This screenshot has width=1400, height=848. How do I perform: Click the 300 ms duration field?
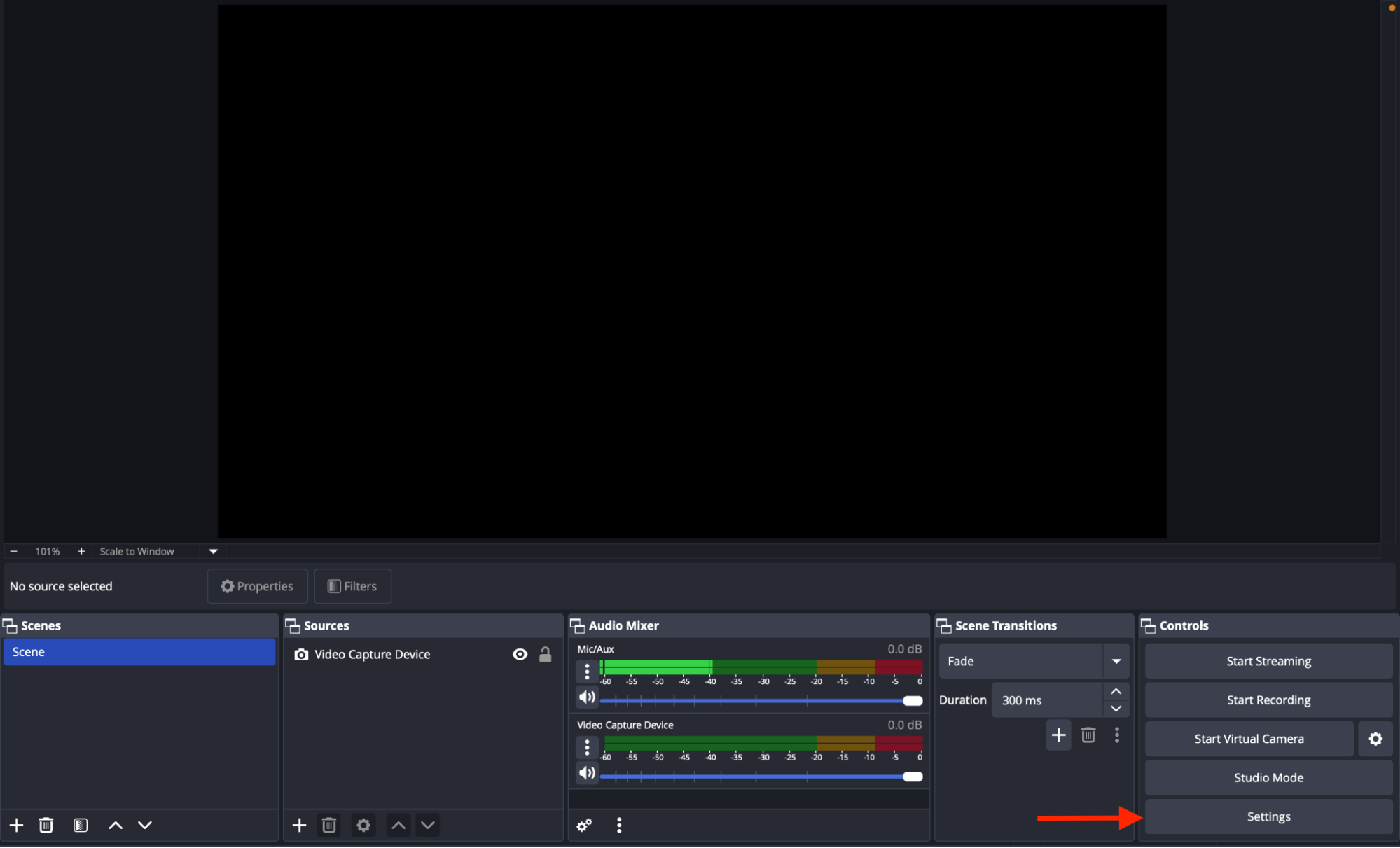tap(1047, 700)
